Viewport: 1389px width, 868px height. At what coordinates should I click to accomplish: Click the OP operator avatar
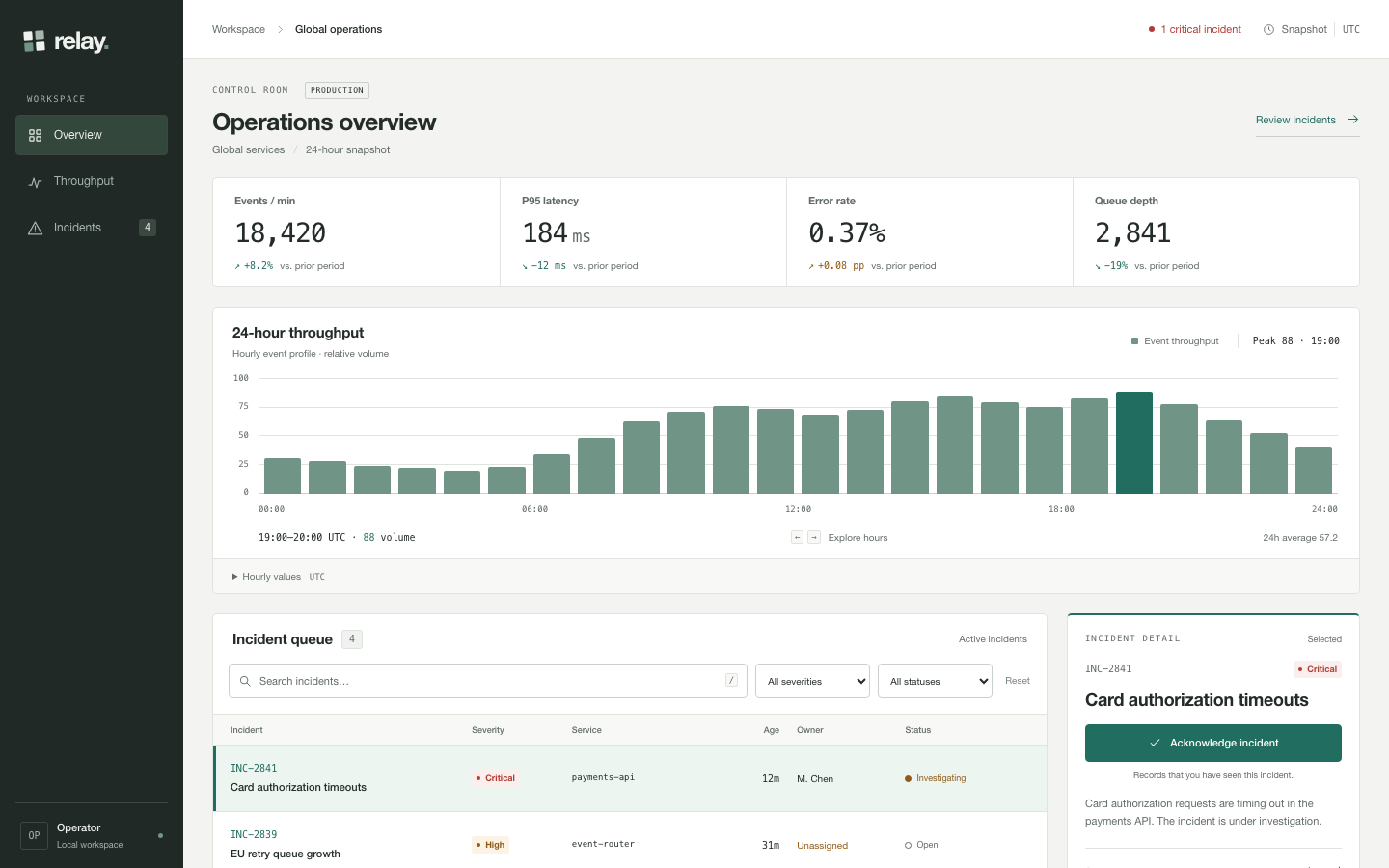(35, 835)
